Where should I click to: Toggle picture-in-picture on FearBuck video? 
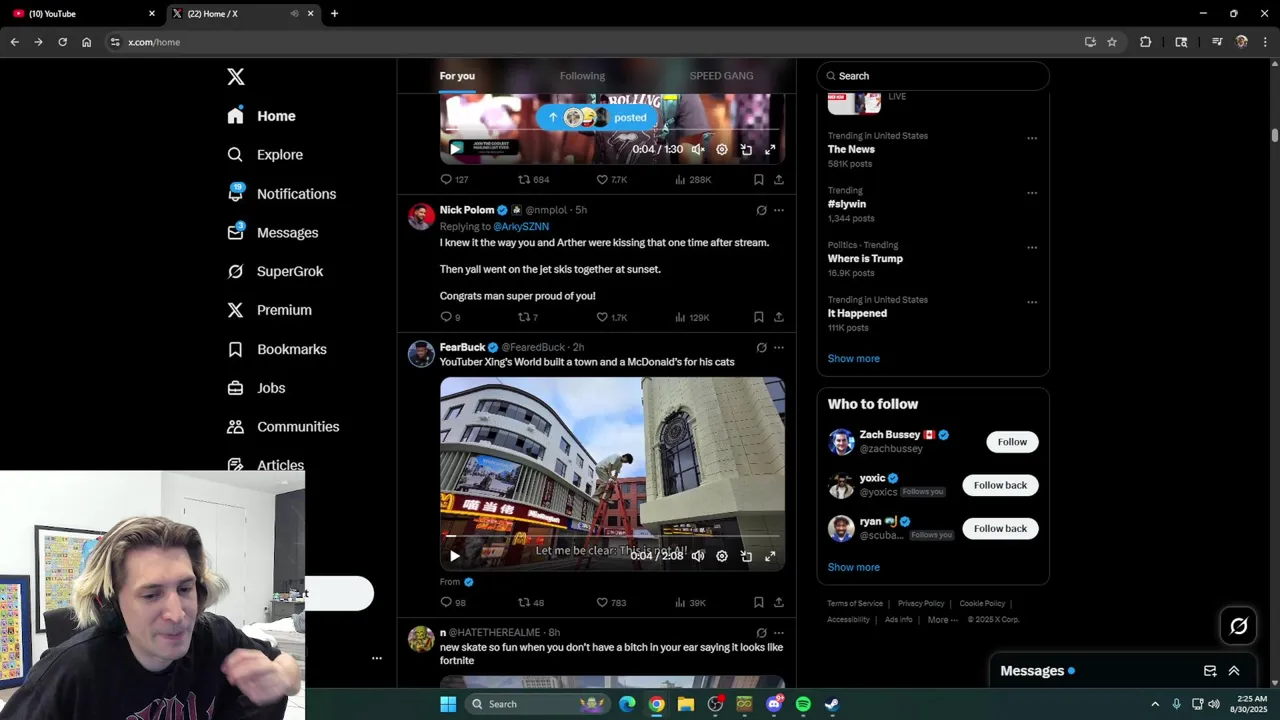746,556
